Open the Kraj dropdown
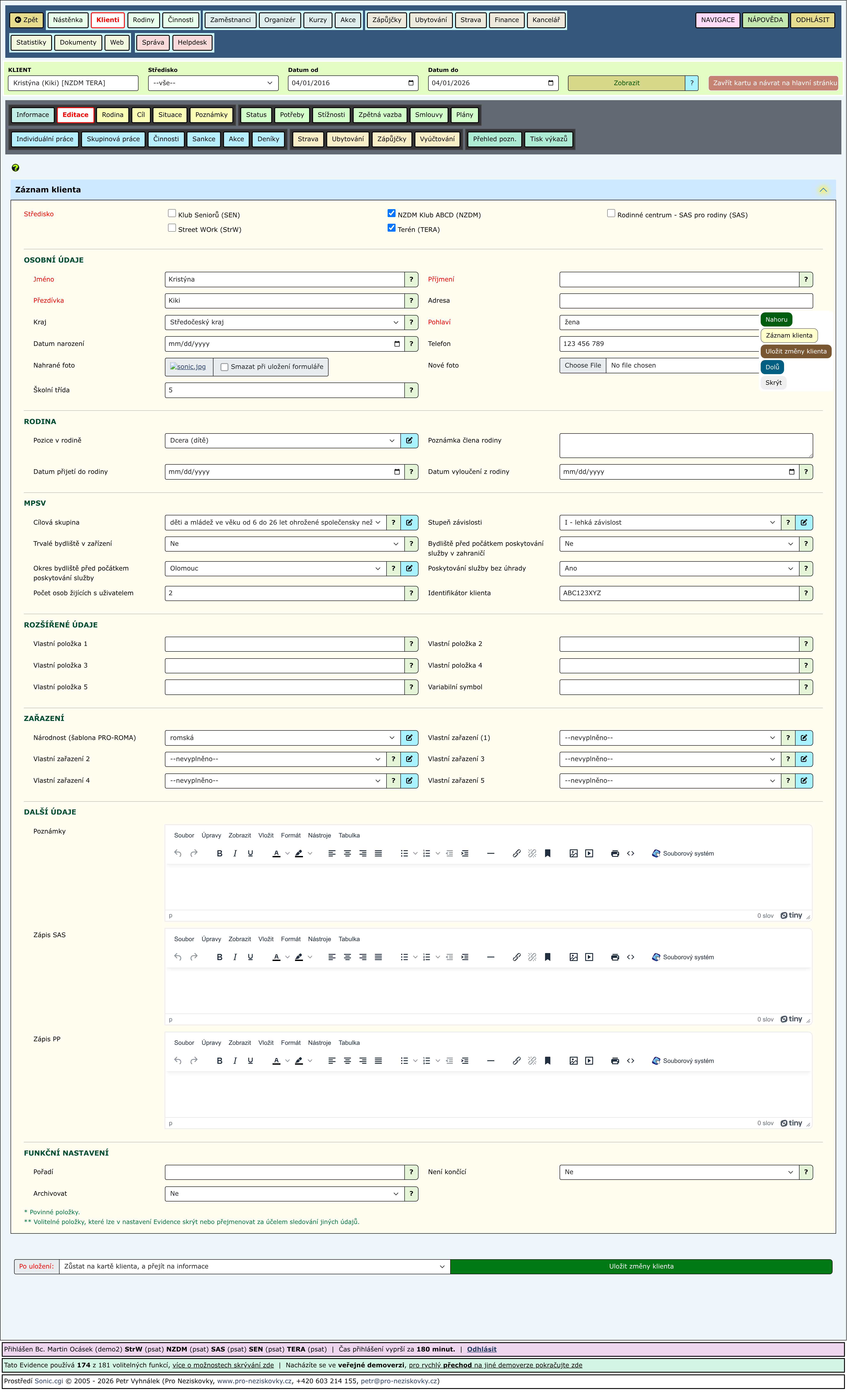The height and width of the screenshot is (1400, 848). tap(285, 323)
